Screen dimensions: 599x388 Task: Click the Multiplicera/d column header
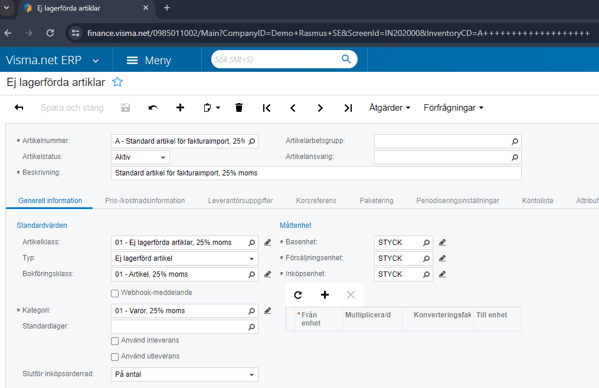pyautogui.click(x=372, y=319)
